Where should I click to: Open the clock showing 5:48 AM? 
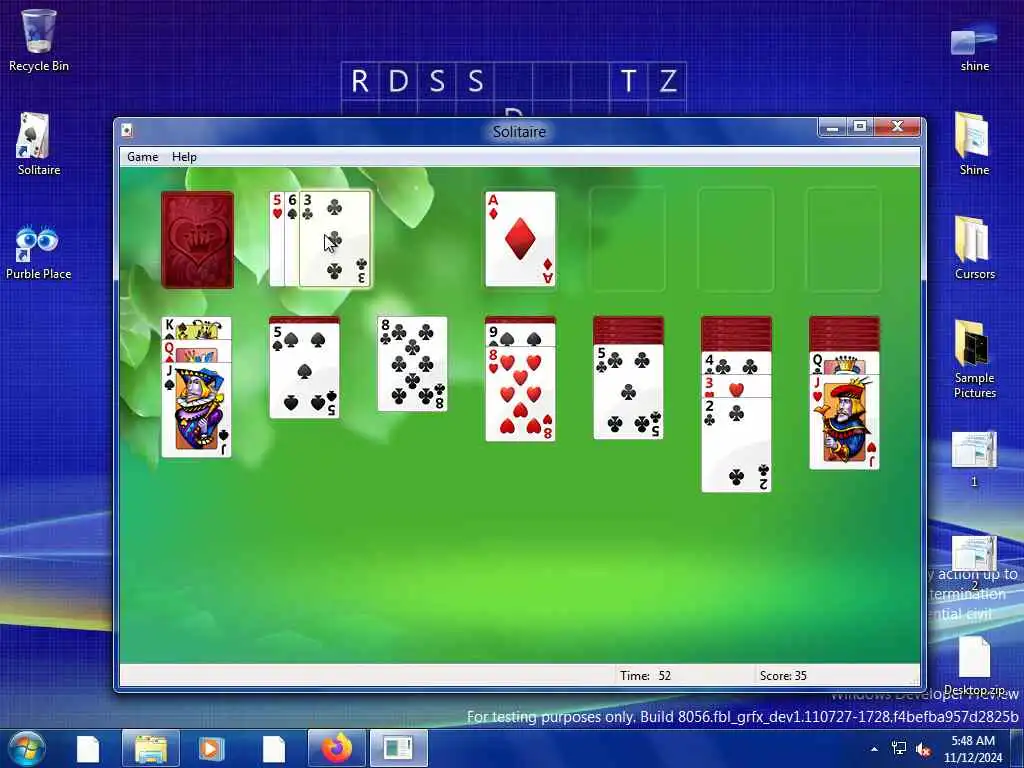click(973, 748)
